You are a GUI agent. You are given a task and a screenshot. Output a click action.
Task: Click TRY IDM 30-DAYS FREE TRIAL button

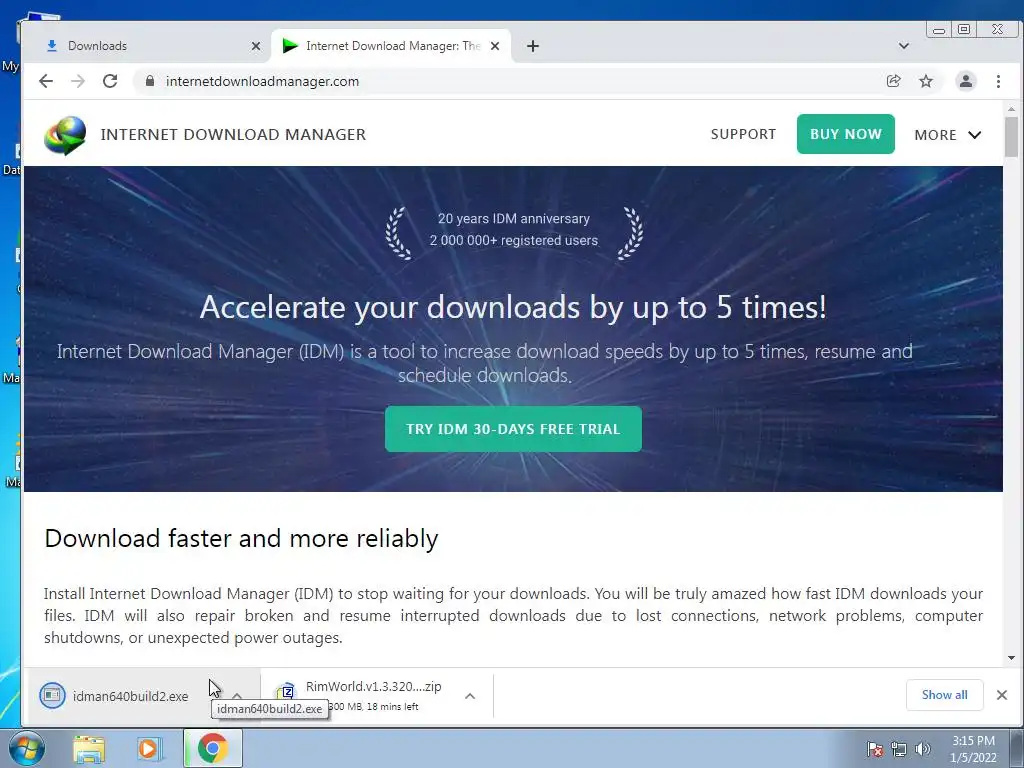tap(513, 429)
